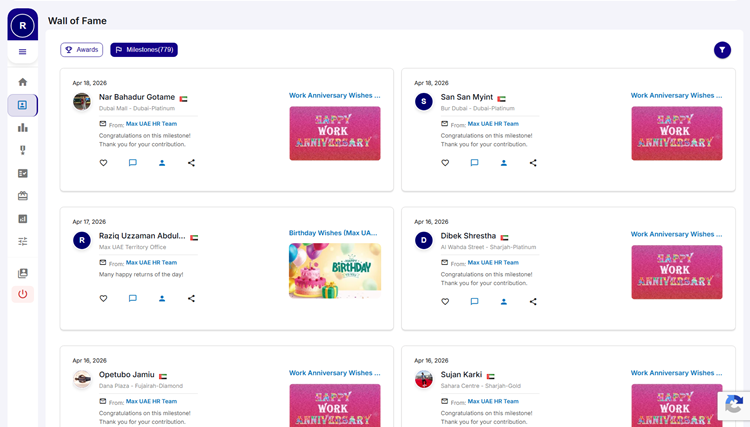Open filter funnel icon at top right

[721, 50]
